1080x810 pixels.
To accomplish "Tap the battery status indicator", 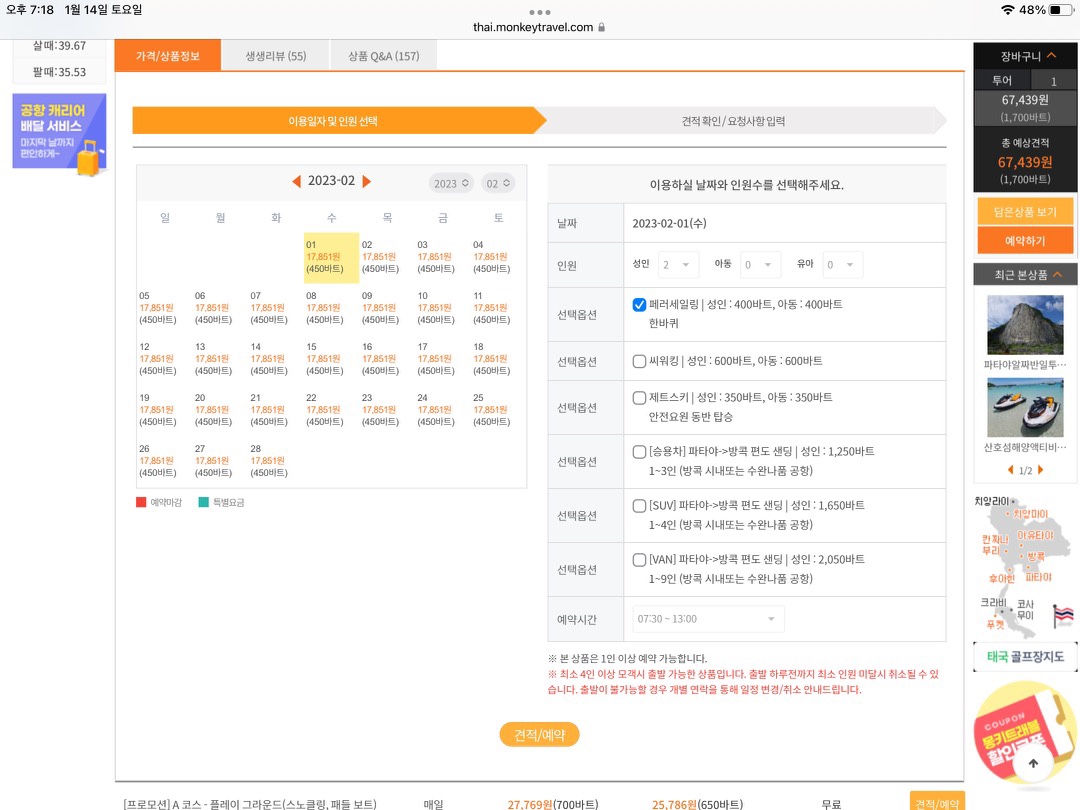I will 1059,10.
